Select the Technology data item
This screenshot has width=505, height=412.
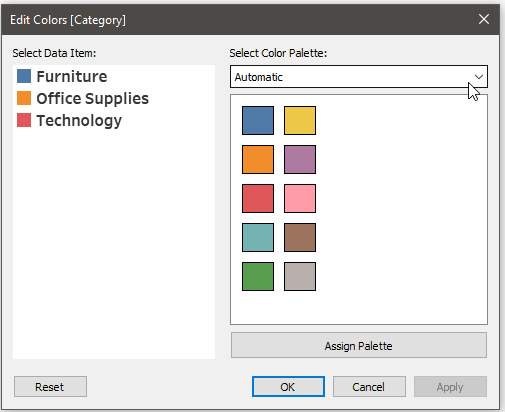[x=69, y=120]
